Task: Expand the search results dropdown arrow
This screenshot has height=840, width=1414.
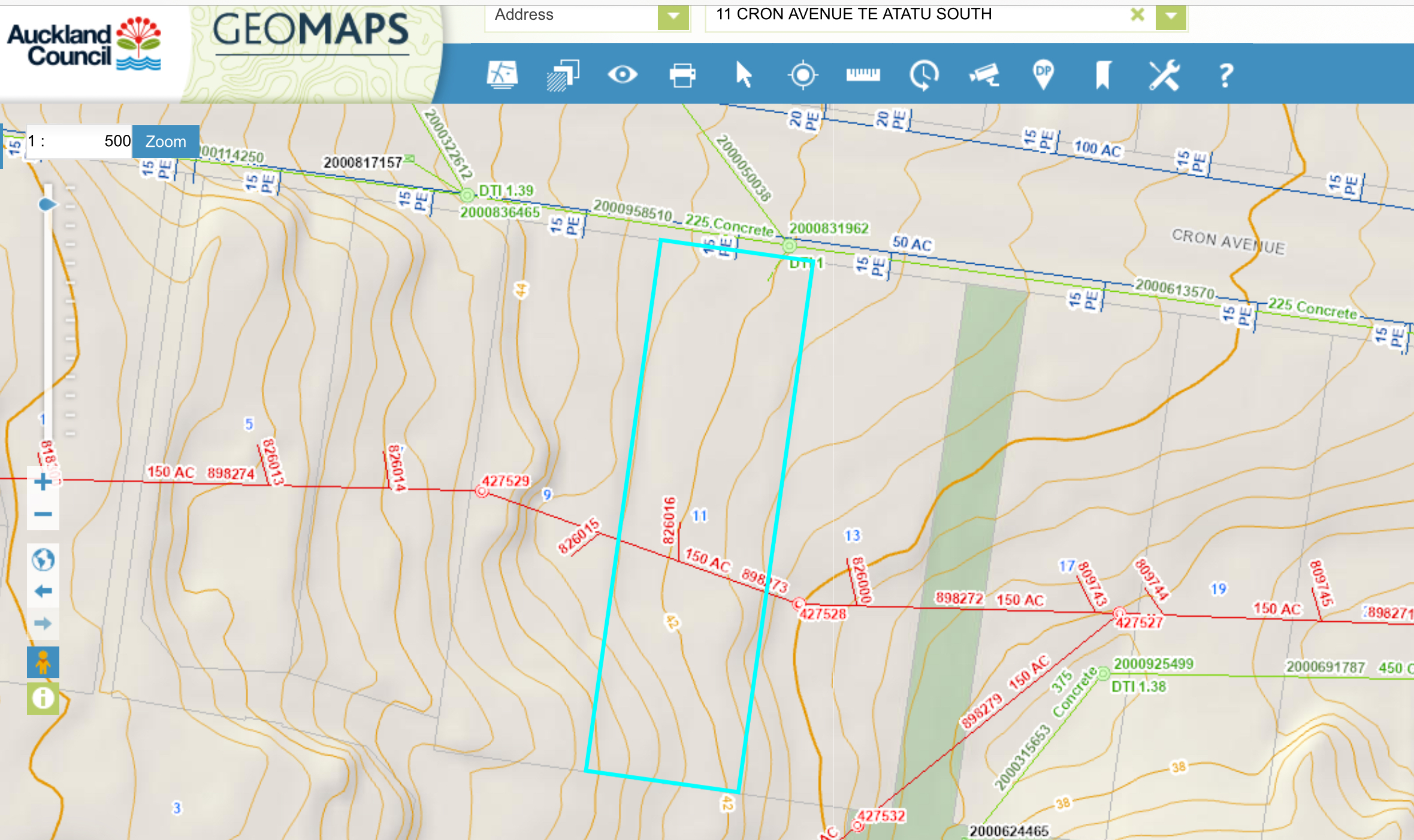Action: tap(1171, 16)
